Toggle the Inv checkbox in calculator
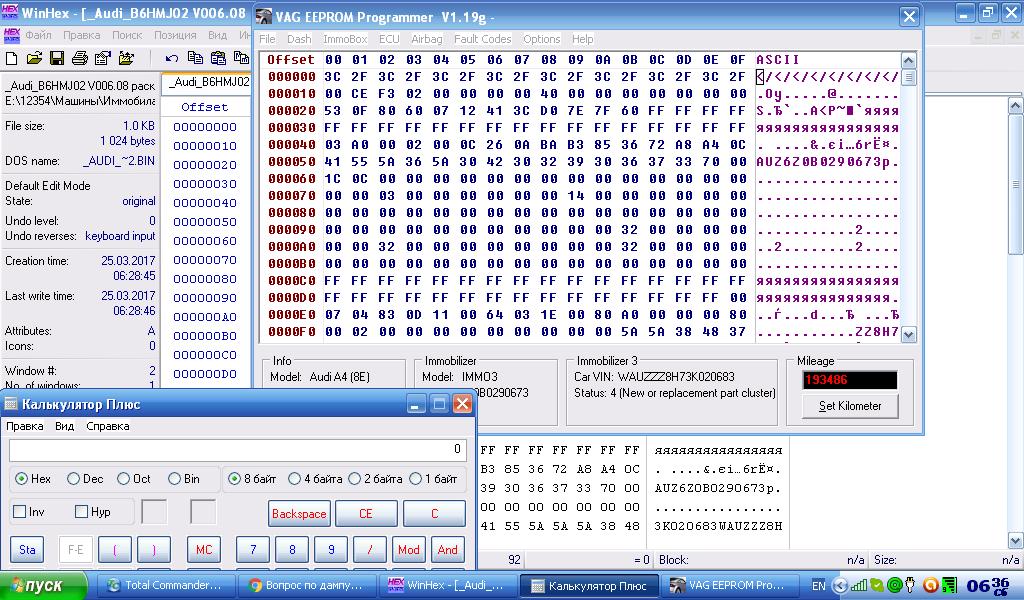The image size is (1024, 600). coord(20,512)
